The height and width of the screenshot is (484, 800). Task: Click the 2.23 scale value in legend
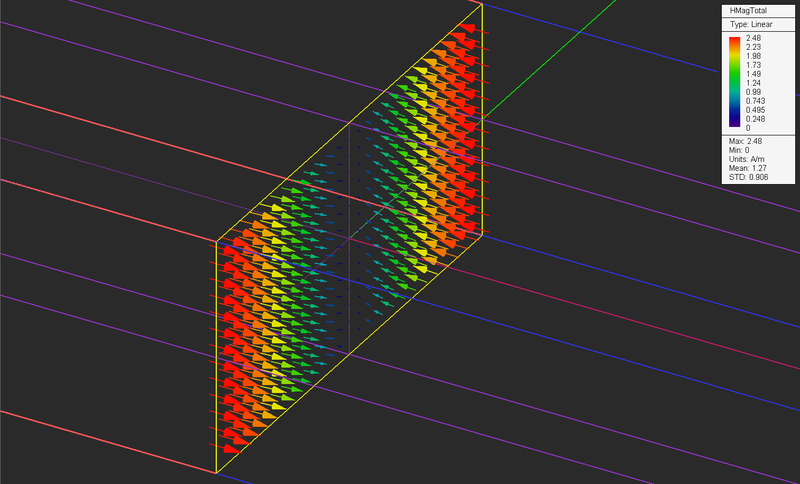(x=753, y=47)
